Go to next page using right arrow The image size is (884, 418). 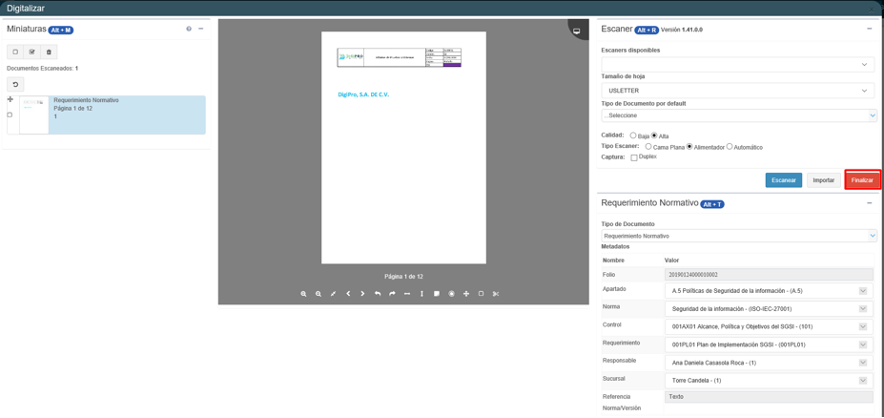362,293
